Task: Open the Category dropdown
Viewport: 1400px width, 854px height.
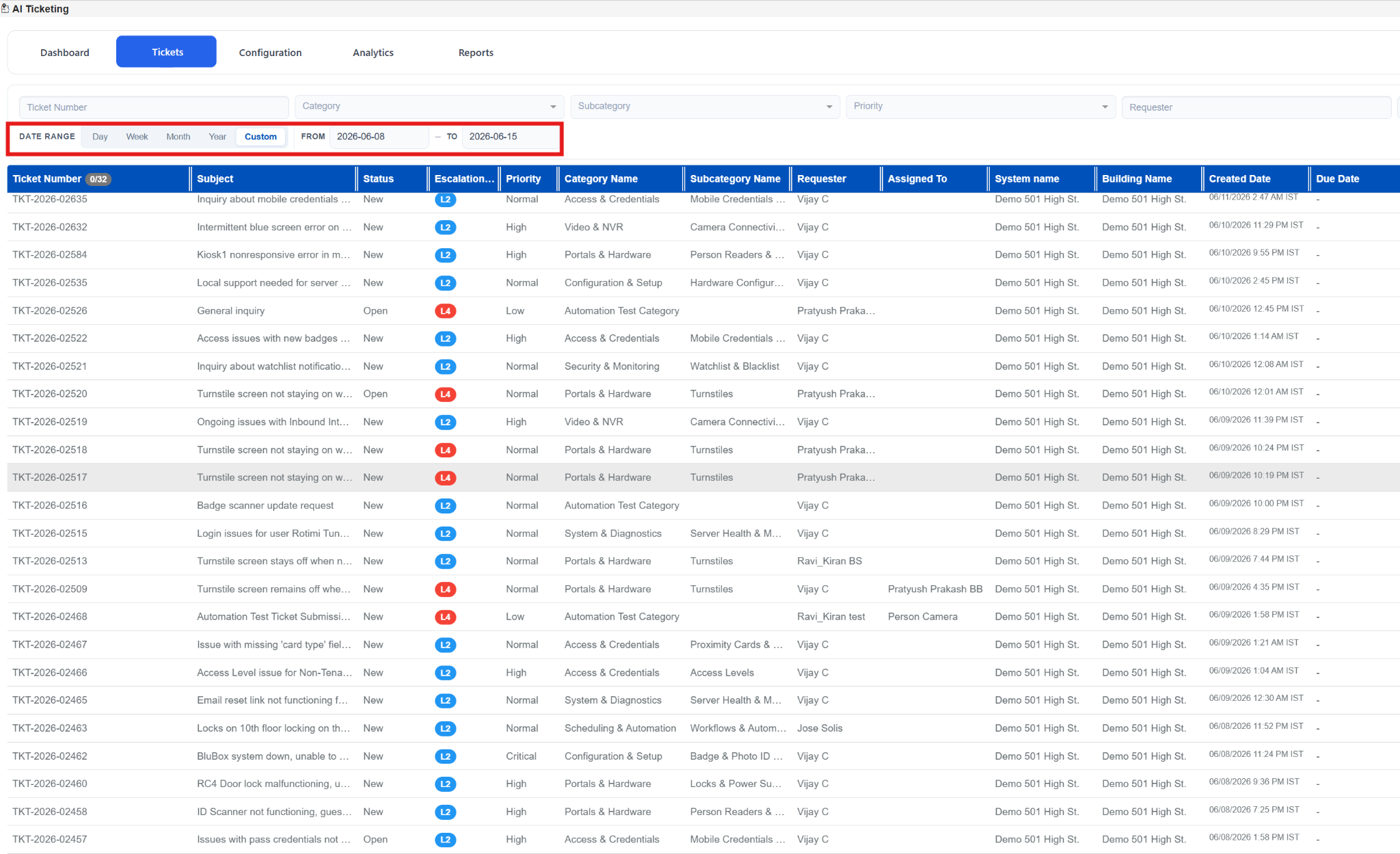Action: point(429,107)
